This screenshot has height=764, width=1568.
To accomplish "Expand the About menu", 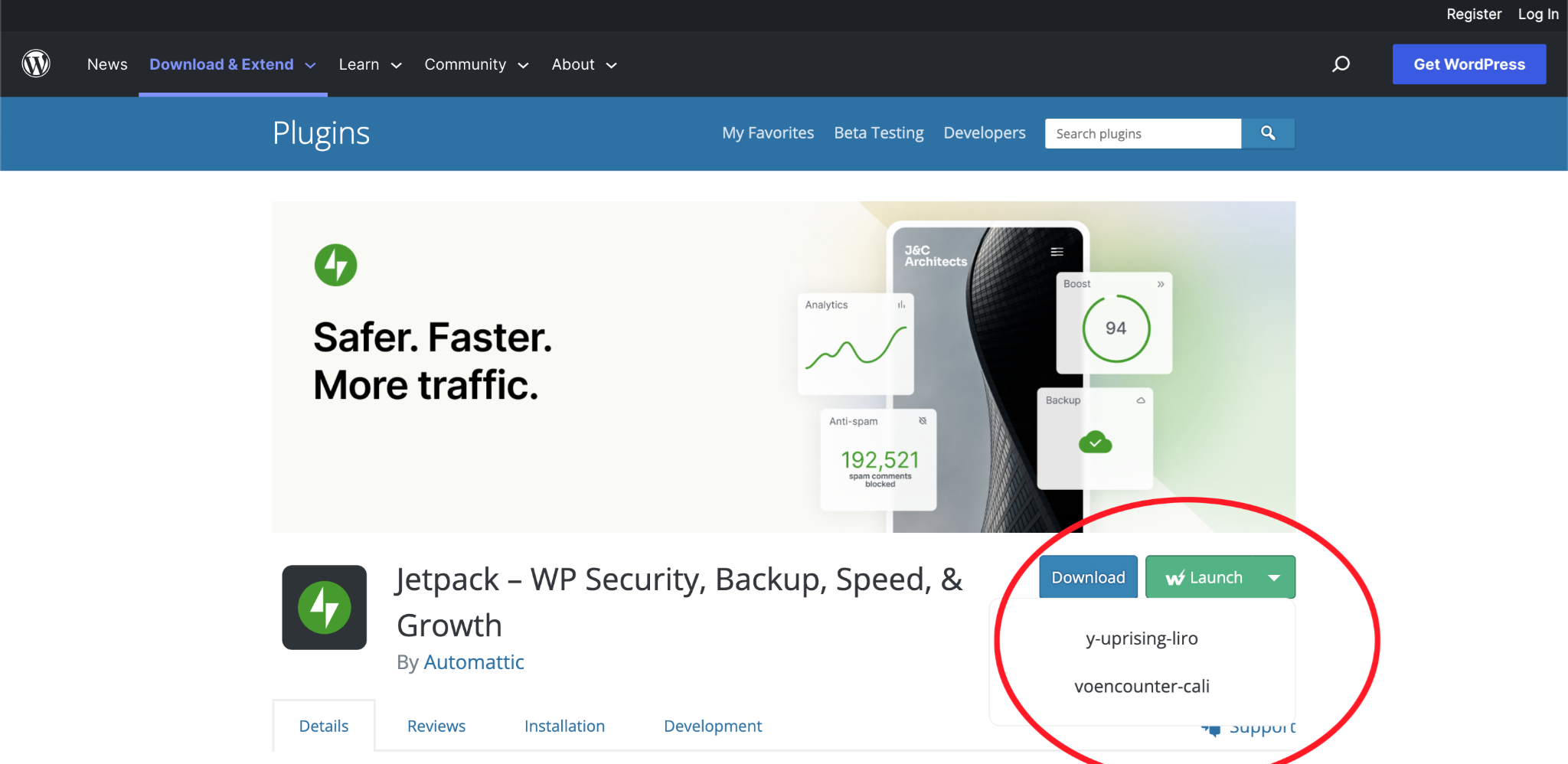I will pyautogui.click(x=584, y=64).
